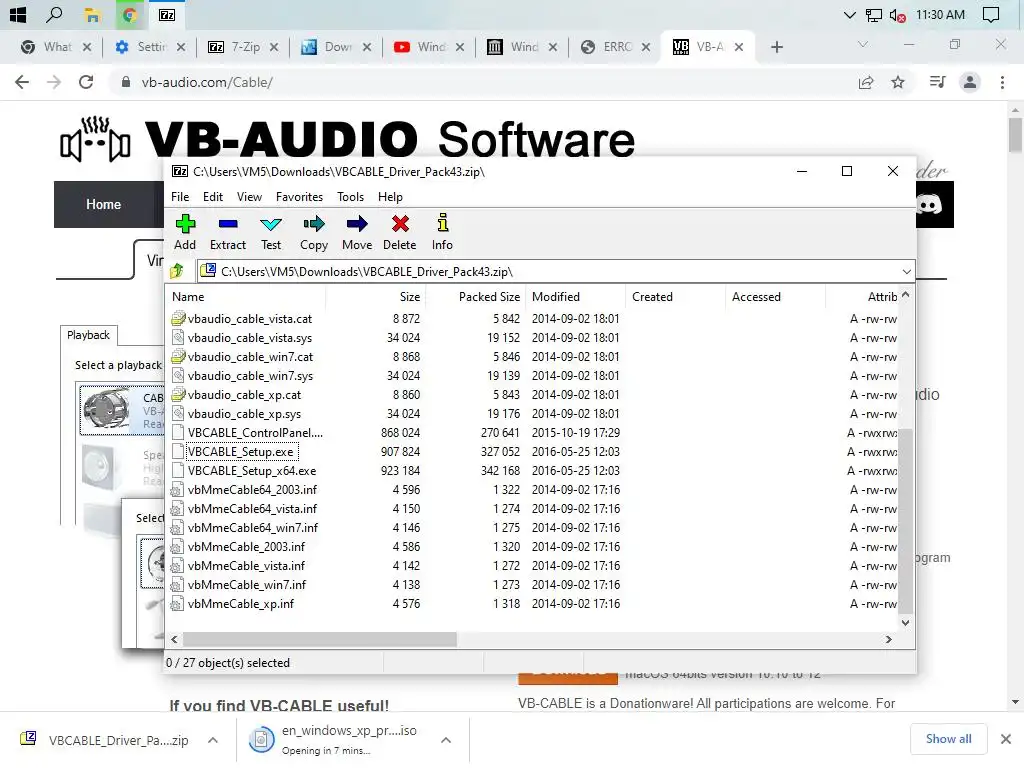1024x768 pixels.
Task: Expand the 7-Zip path history dropdown
Action: [x=906, y=272]
